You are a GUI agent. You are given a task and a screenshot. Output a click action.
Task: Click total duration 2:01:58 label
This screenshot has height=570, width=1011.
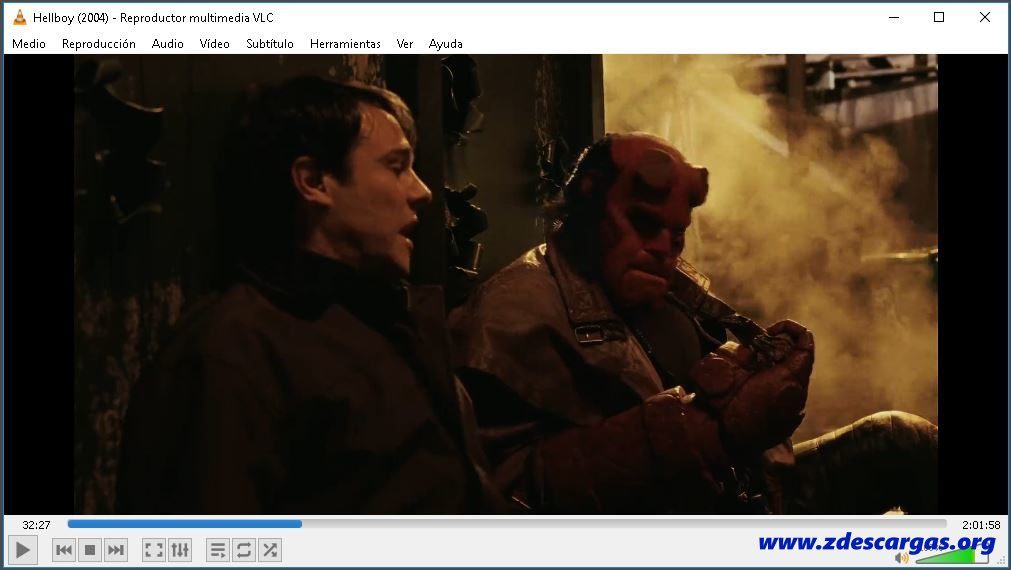(981, 525)
